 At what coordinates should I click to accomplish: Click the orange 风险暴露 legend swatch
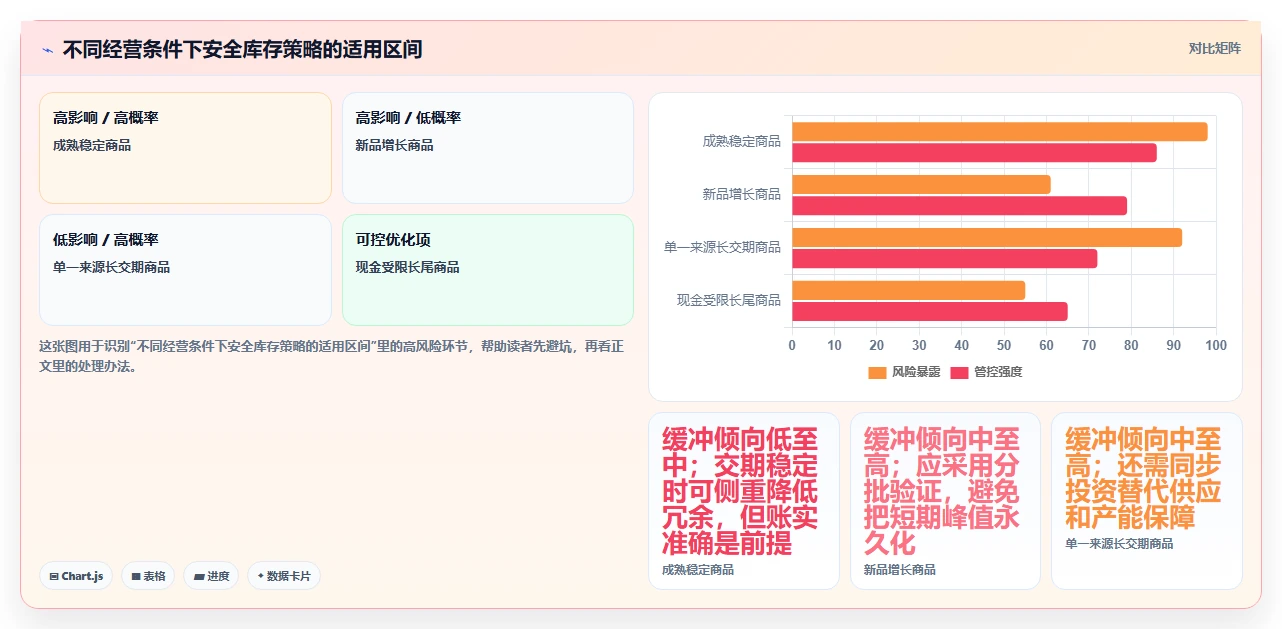pos(877,372)
